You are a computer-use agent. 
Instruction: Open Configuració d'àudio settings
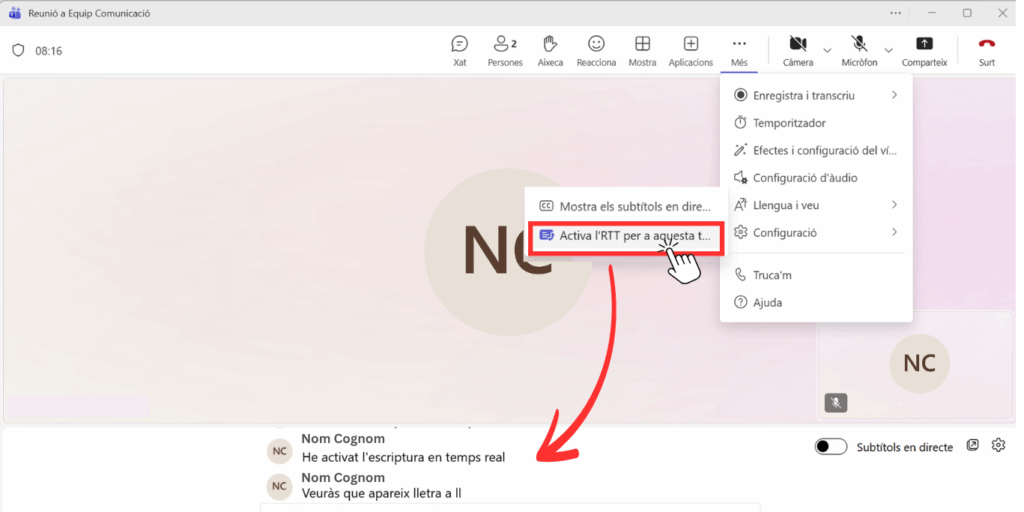(804, 178)
